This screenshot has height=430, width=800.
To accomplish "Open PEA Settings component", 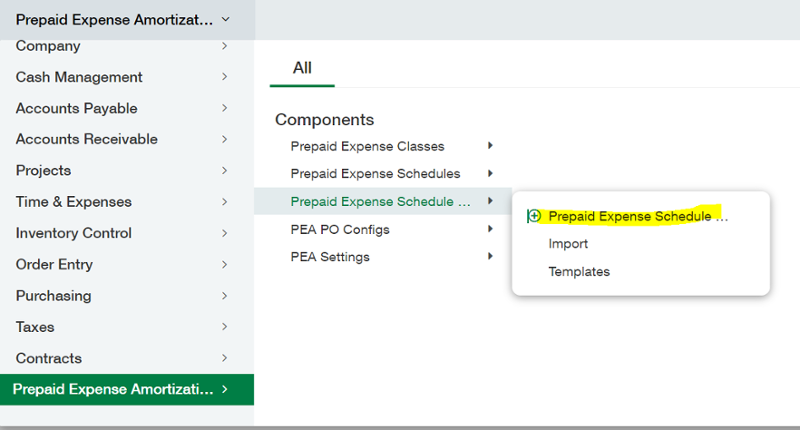I will pos(330,257).
